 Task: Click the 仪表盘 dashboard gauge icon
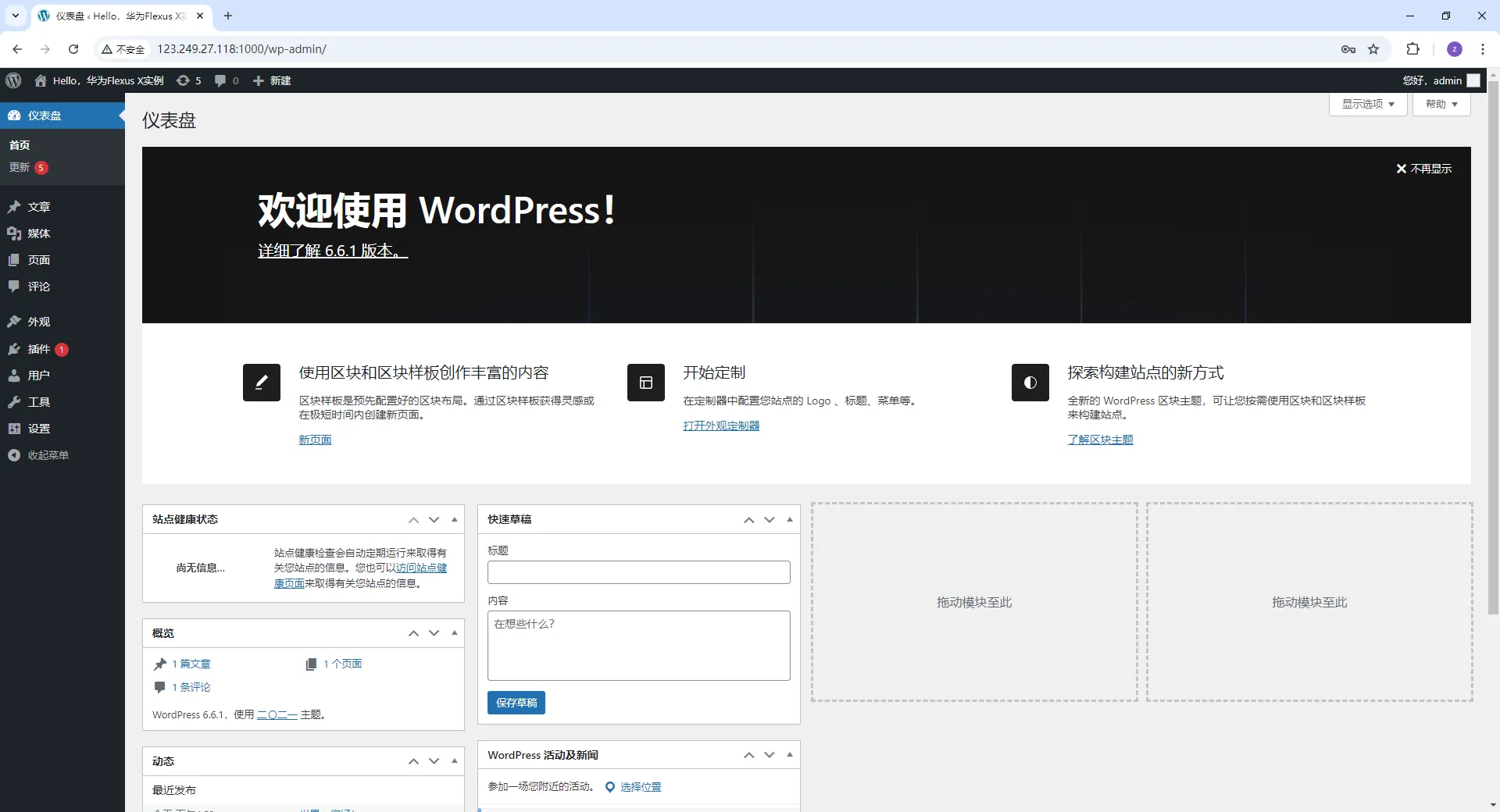[14, 116]
